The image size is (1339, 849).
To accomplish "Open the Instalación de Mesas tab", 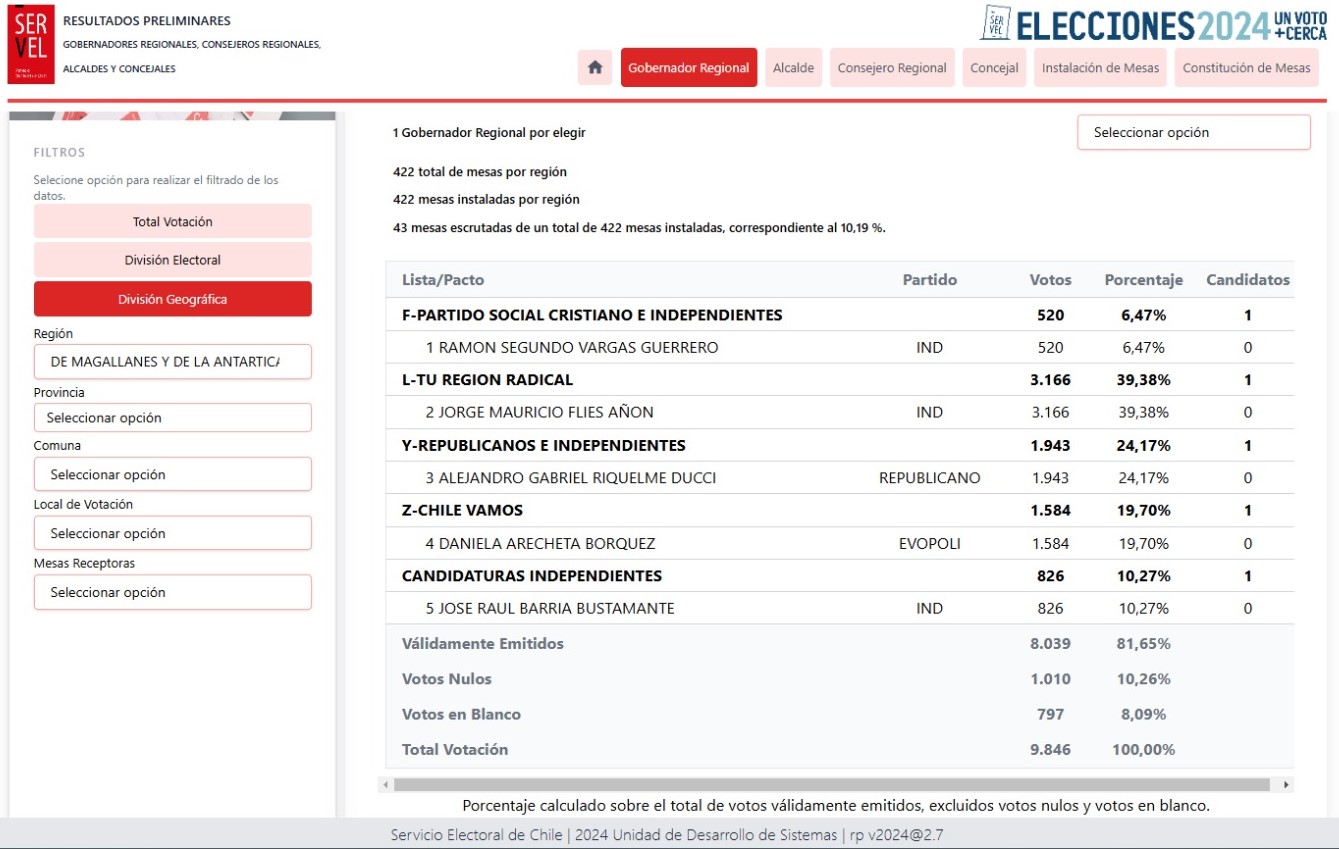I will [1100, 68].
